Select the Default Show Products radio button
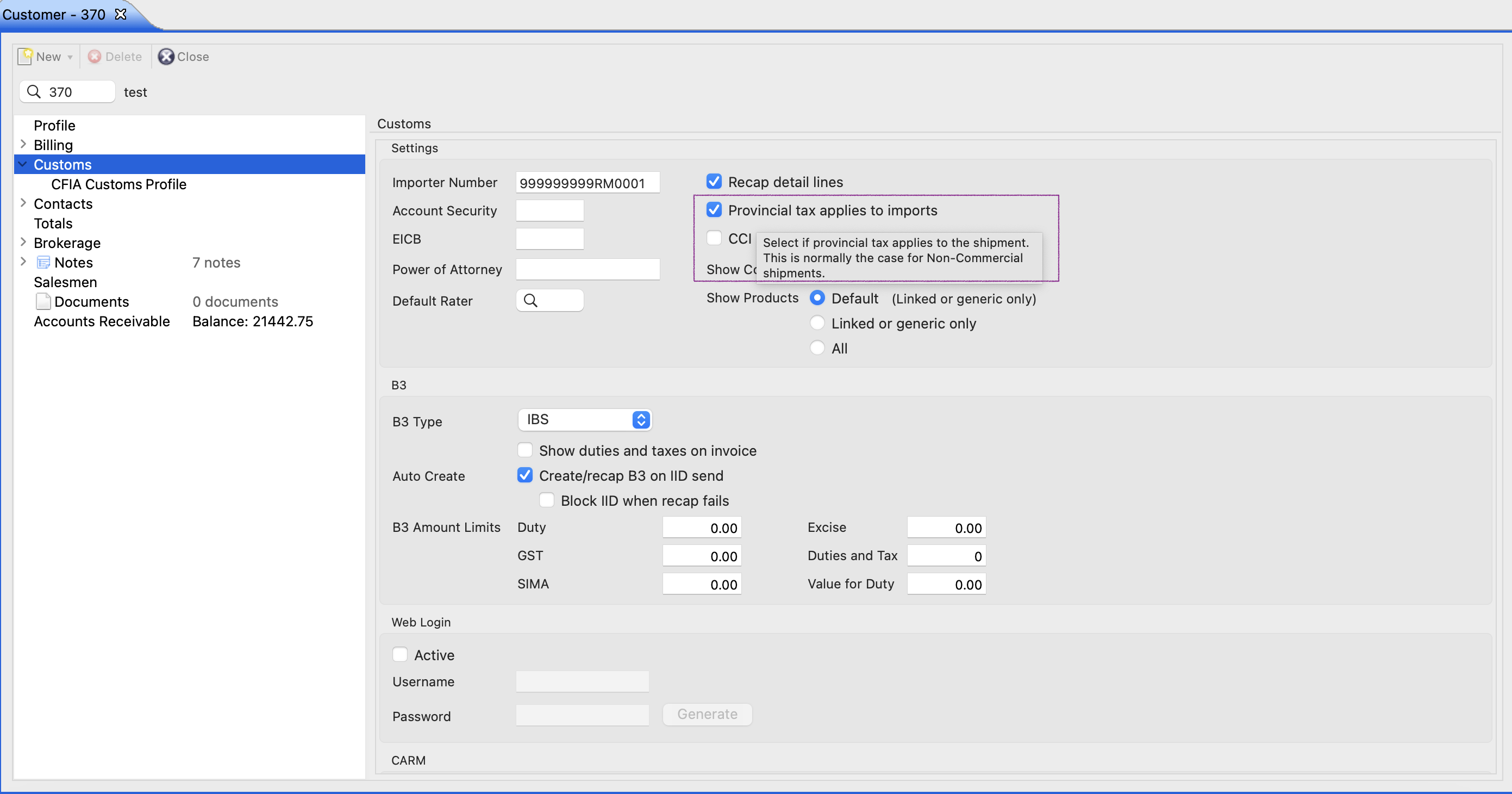Viewport: 1512px width, 794px height. click(x=817, y=298)
